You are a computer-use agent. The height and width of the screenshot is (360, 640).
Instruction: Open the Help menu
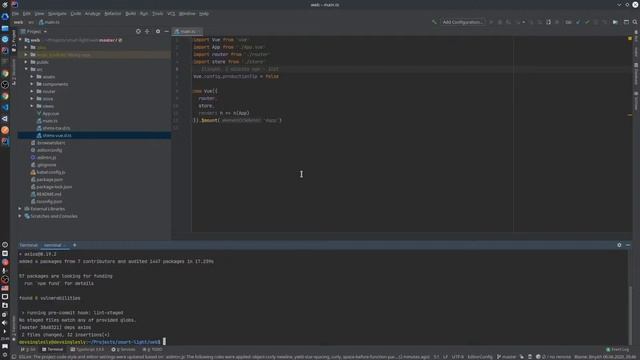(x=204, y=13)
